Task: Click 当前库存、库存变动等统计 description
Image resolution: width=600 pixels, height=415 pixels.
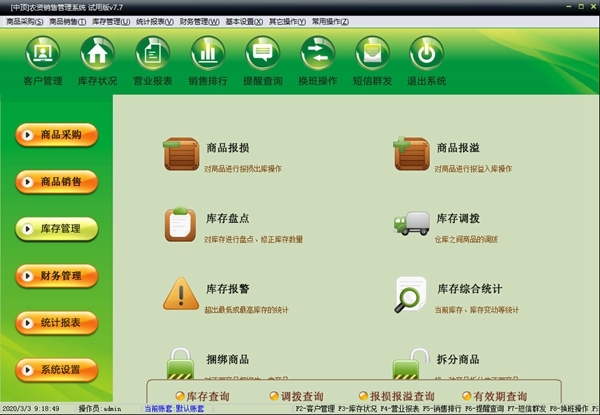Action: (x=477, y=310)
